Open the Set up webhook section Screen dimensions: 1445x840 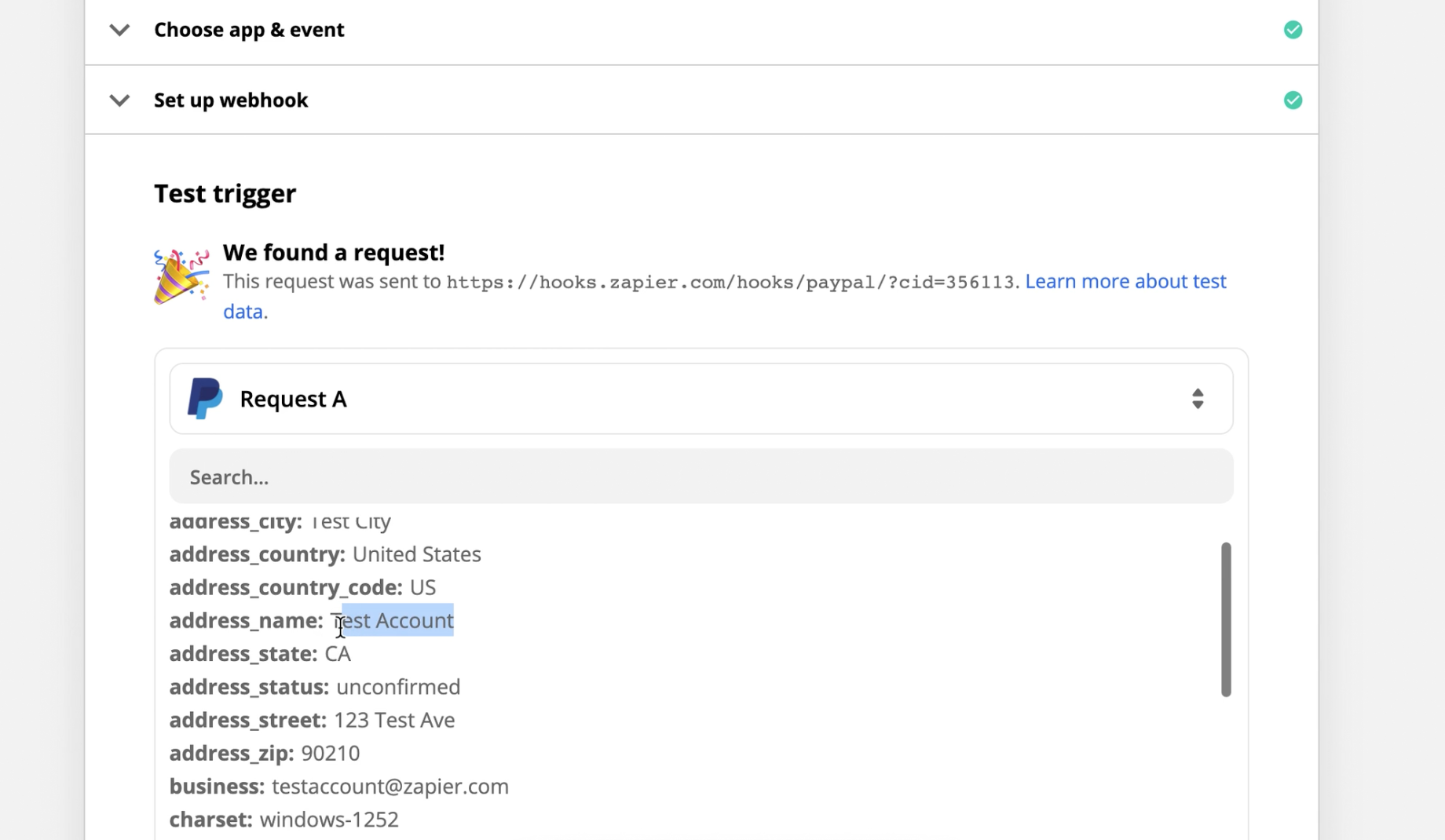click(231, 100)
